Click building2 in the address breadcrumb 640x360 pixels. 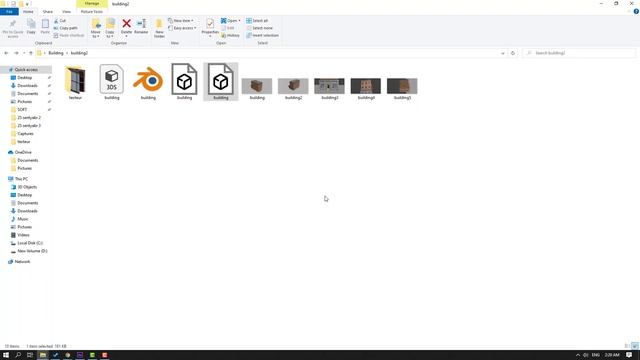coord(79,53)
